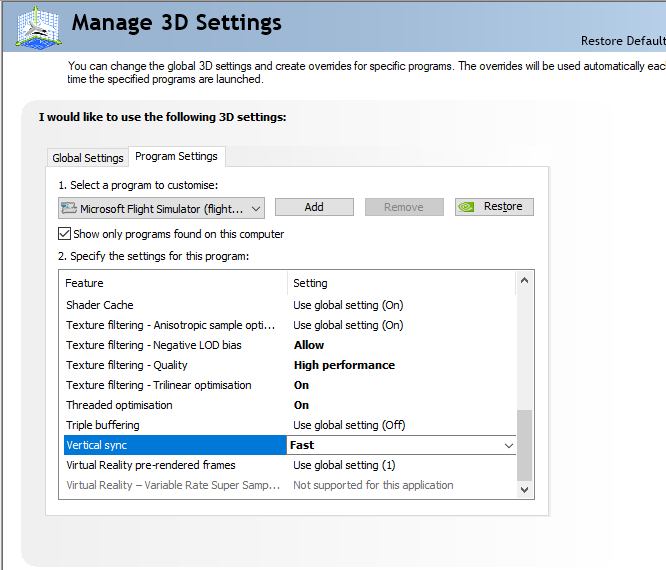
Task: Expand the Vertical sync Fast dropdown
Action: tap(509, 446)
